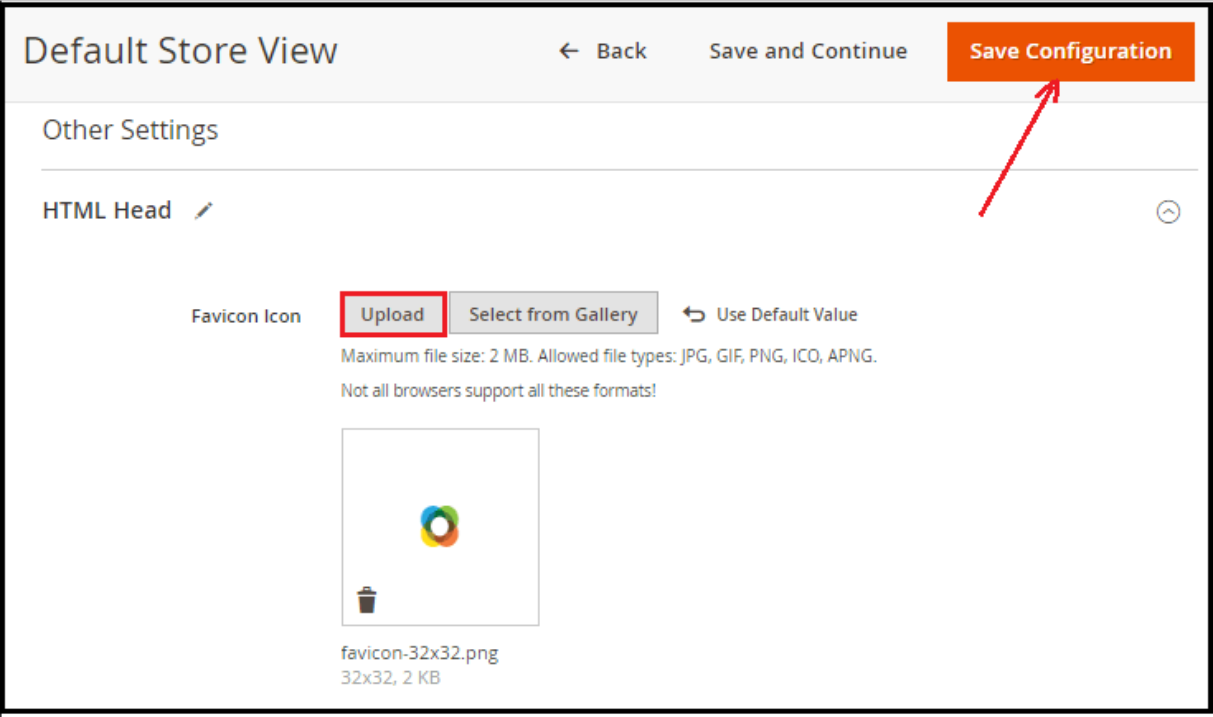This screenshot has width=1213, height=717.
Task: Collapse the HTML Head section via the circled chevron
Action: [x=1167, y=212]
